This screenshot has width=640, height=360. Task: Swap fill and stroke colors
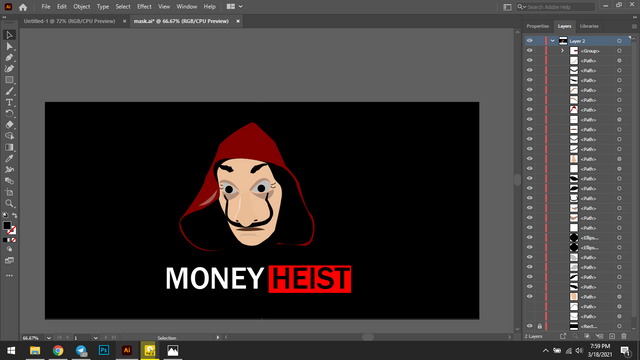(x=15, y=215)
